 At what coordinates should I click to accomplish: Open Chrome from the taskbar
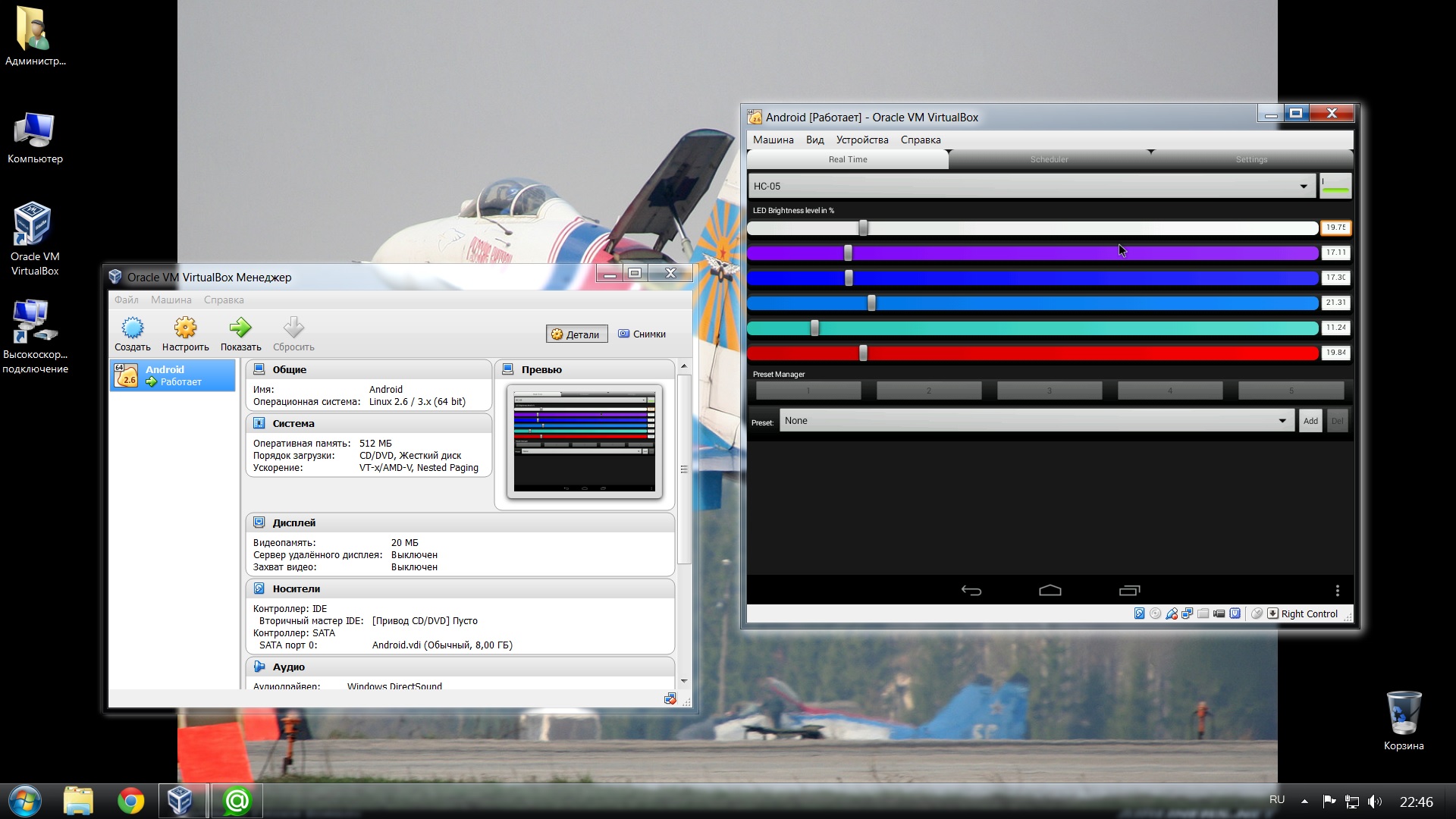(x=130, y=801)
